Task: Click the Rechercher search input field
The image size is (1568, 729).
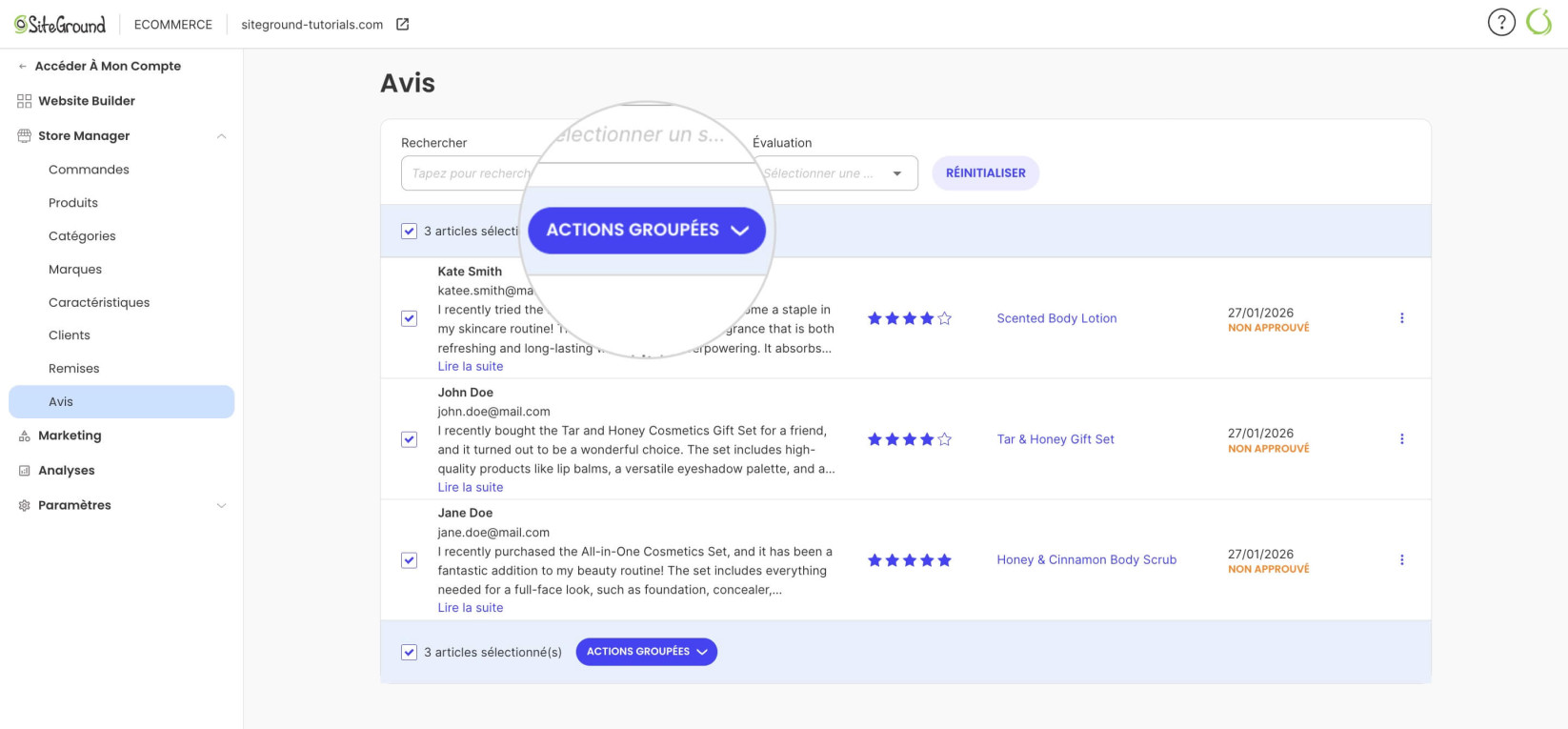Action: 467,173
